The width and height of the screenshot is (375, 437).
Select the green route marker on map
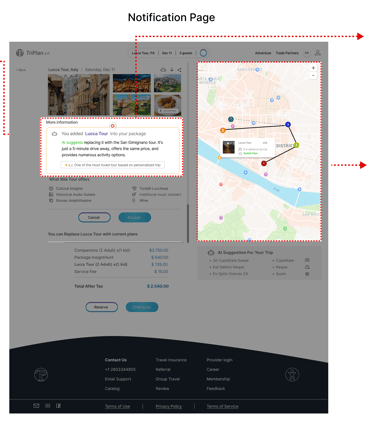click(x=296, y=145)
